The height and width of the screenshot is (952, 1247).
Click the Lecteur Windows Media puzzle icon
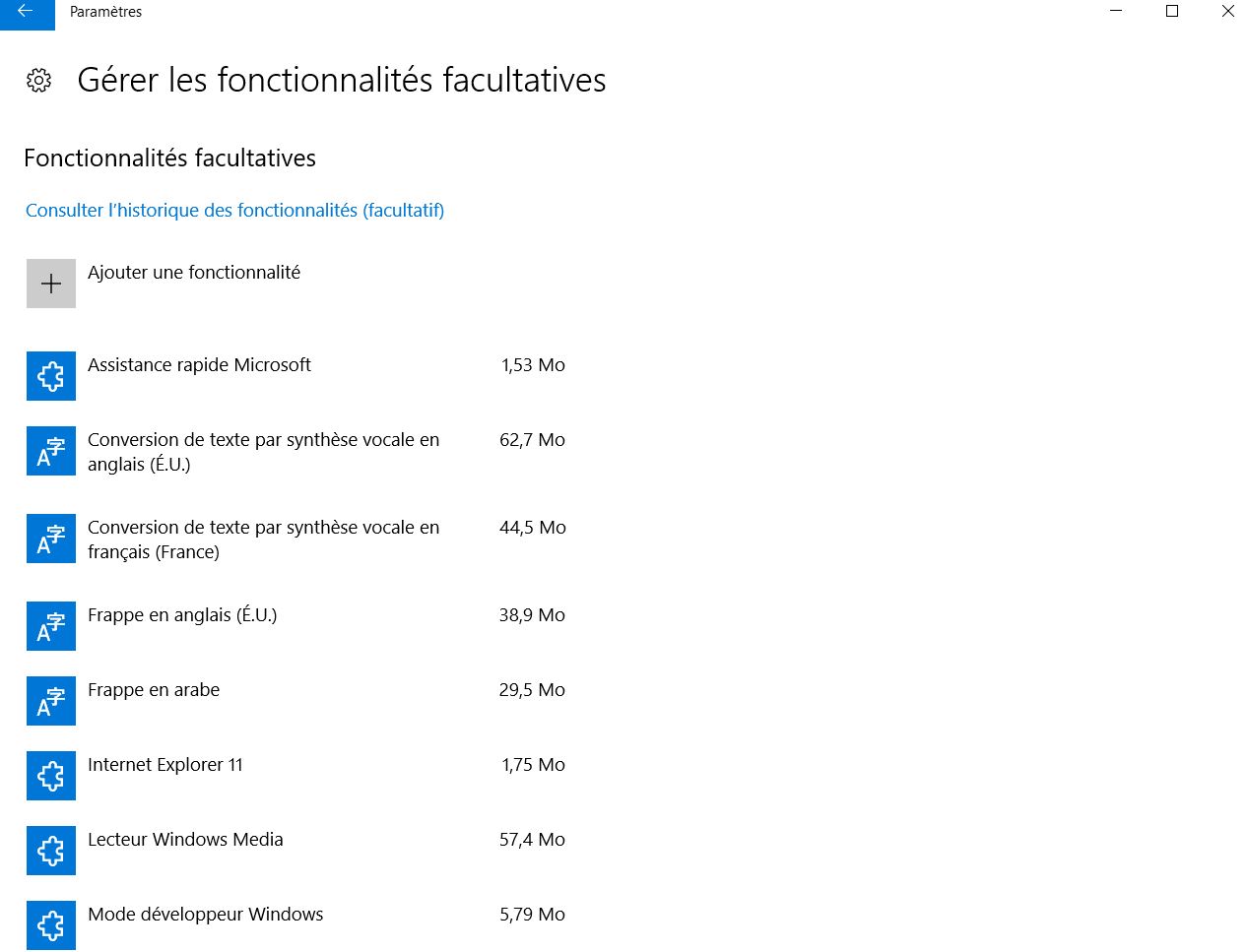click(51, 851)
